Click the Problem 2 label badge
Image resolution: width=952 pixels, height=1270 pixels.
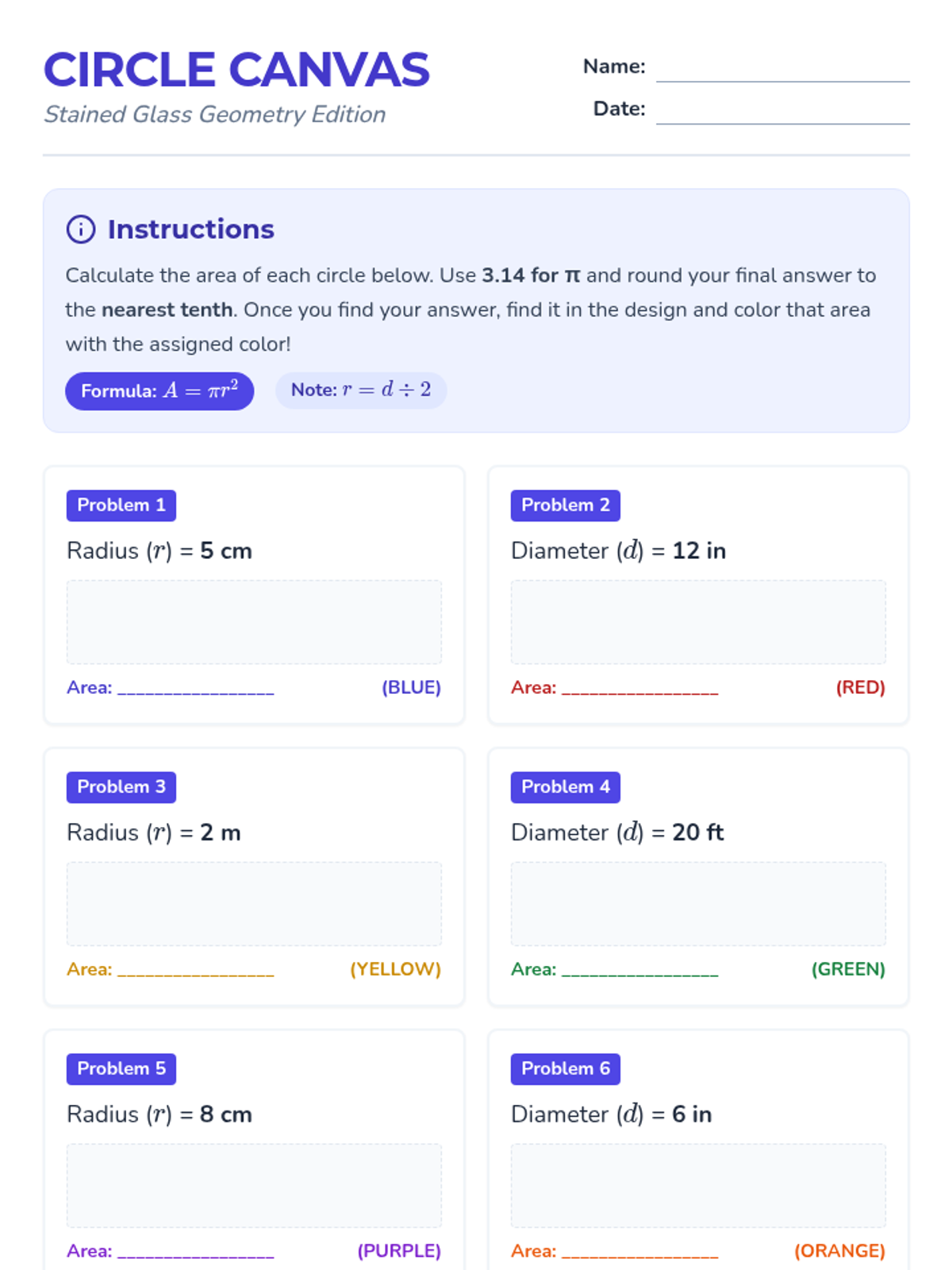click(x=566, y=506)
